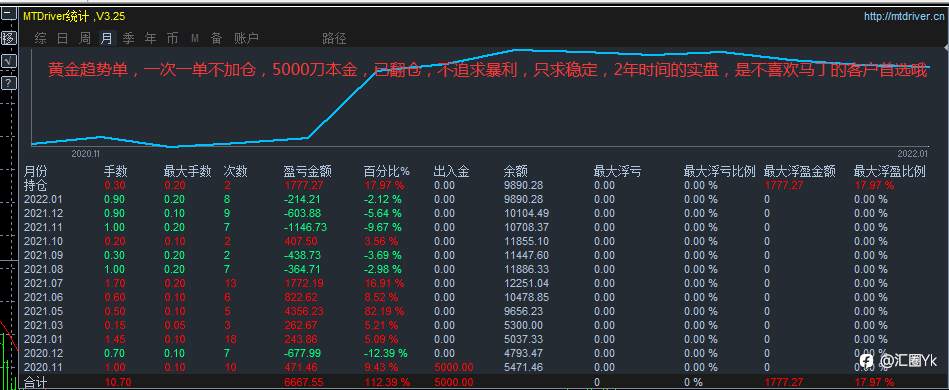Click total percentage 112.39 %
Screen dimensions: 949x390
pos(387,382)
